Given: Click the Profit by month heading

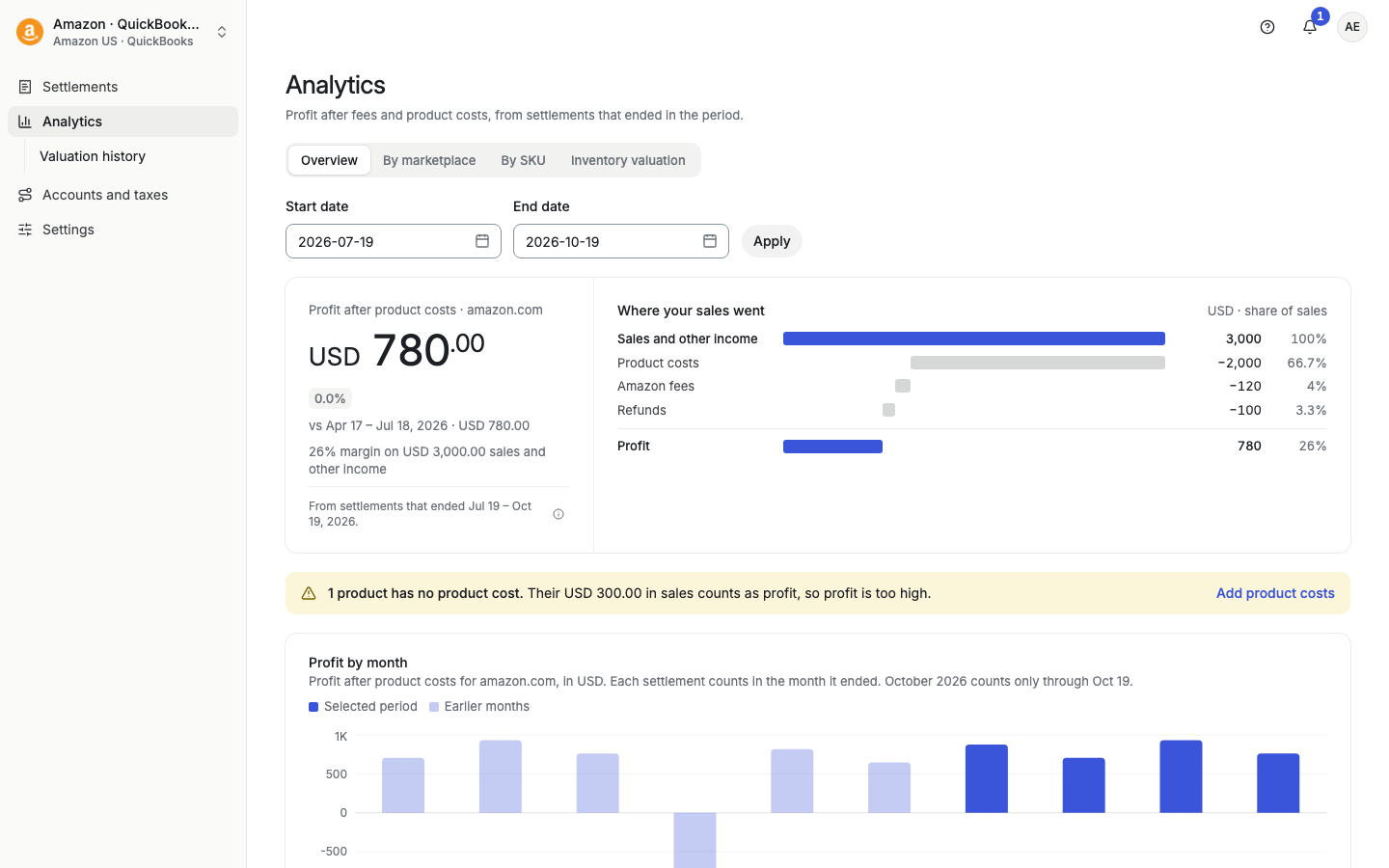Looking at the screenshot, I should click(358, 663).
